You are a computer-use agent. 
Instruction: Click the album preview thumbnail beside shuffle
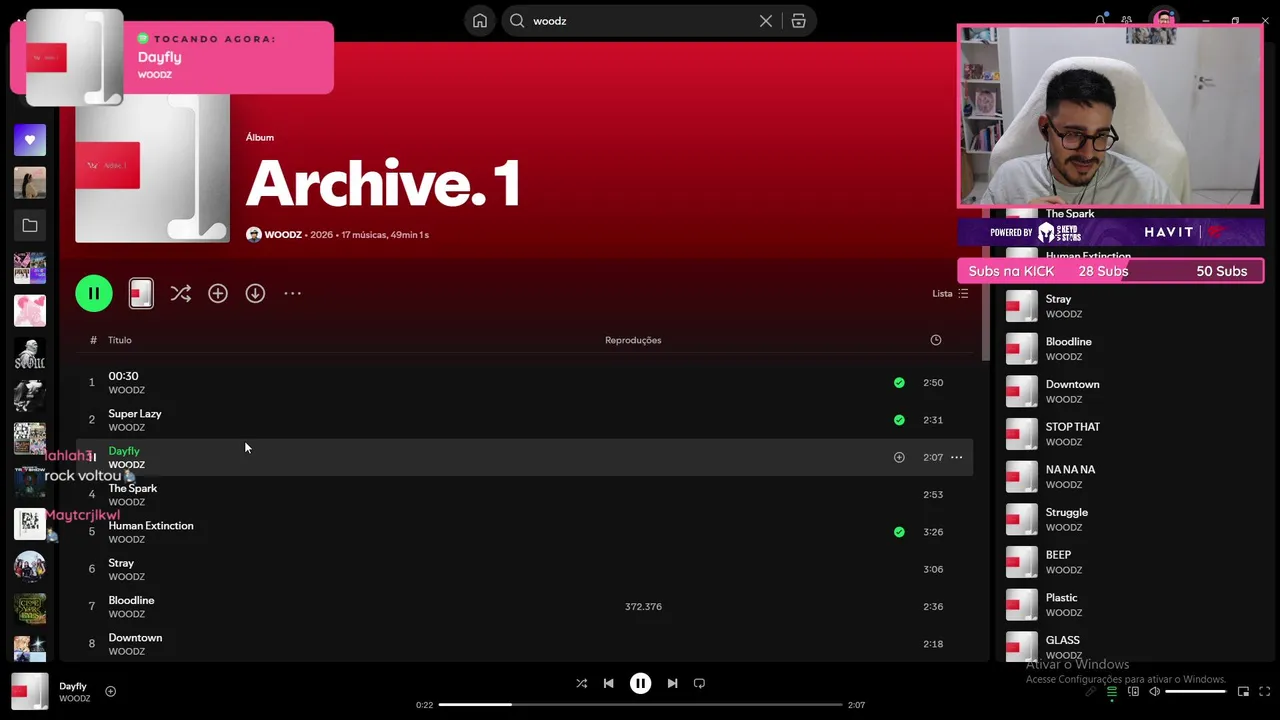[141, 293]
